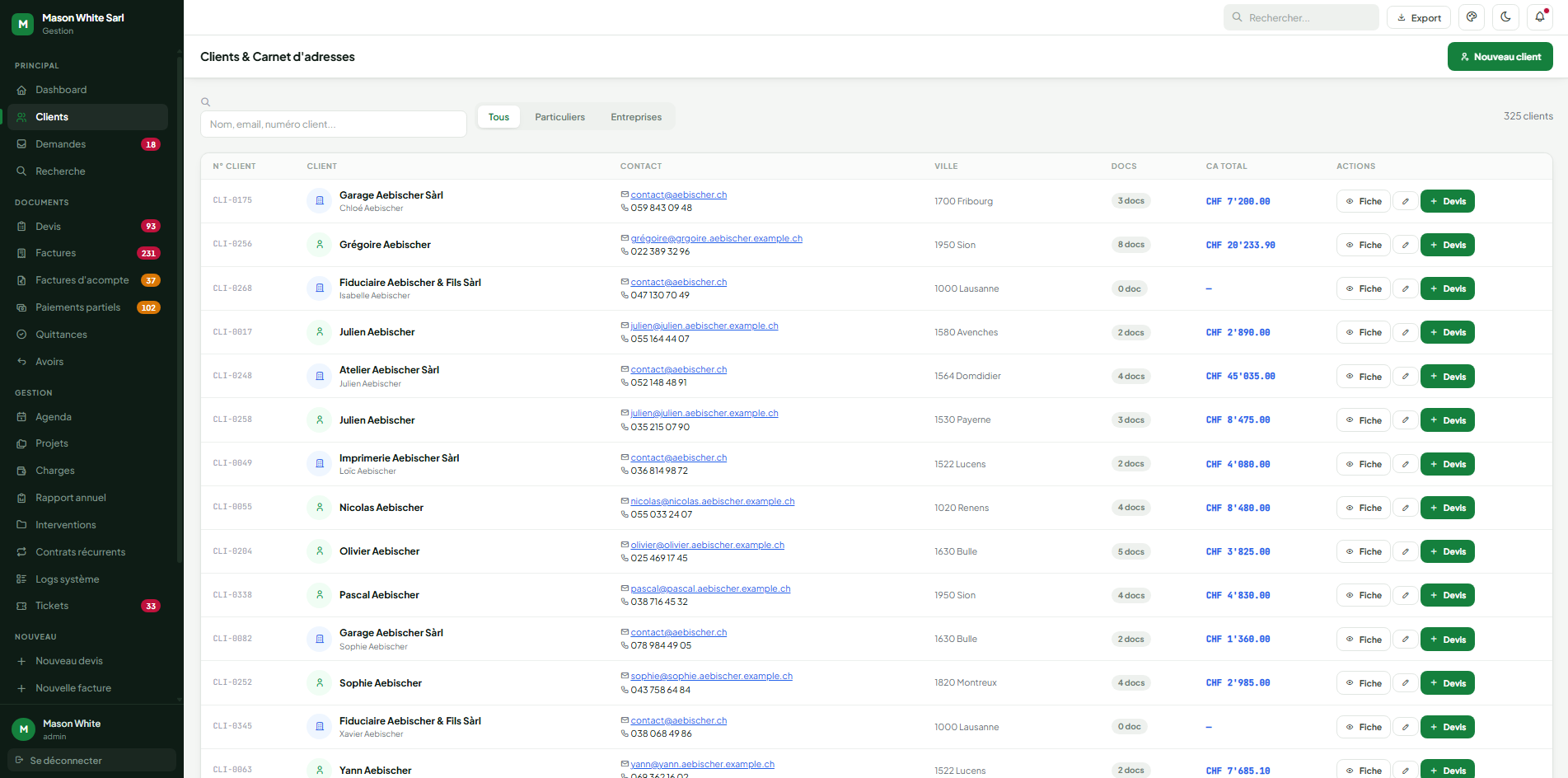Create Devis for Grégoire Aebischer
This screenshot has width=1568, height=778.
pos(1448,245)
